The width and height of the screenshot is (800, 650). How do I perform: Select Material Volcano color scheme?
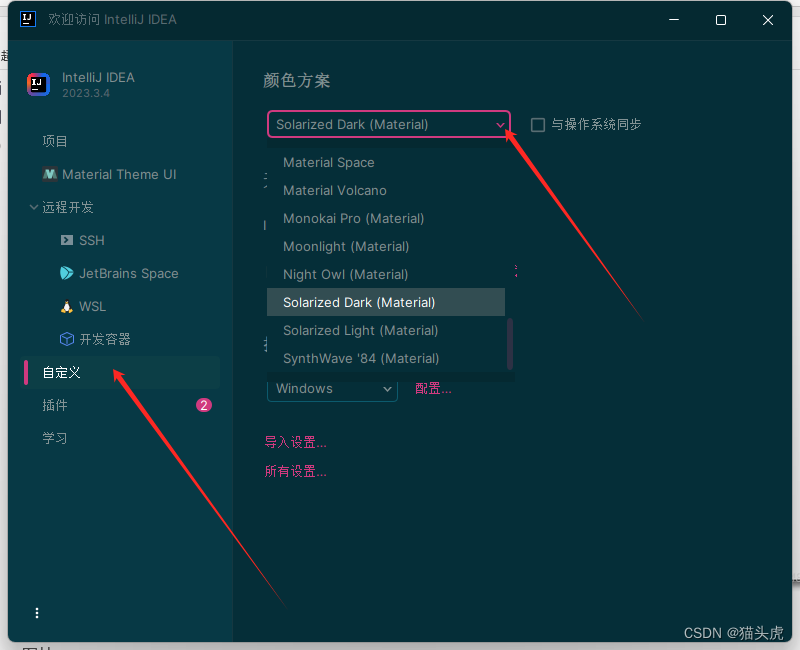pos(386,190)
